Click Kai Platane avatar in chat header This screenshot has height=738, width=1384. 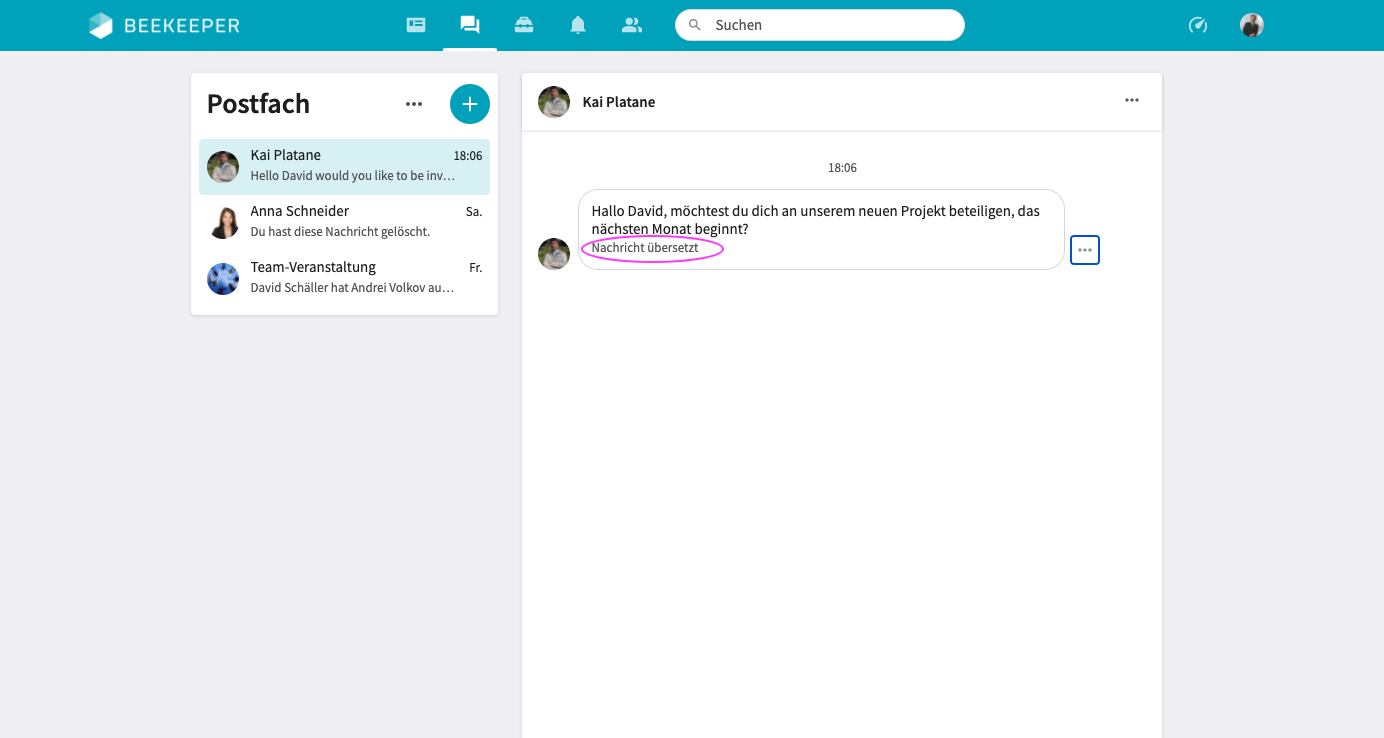[554, 102]
